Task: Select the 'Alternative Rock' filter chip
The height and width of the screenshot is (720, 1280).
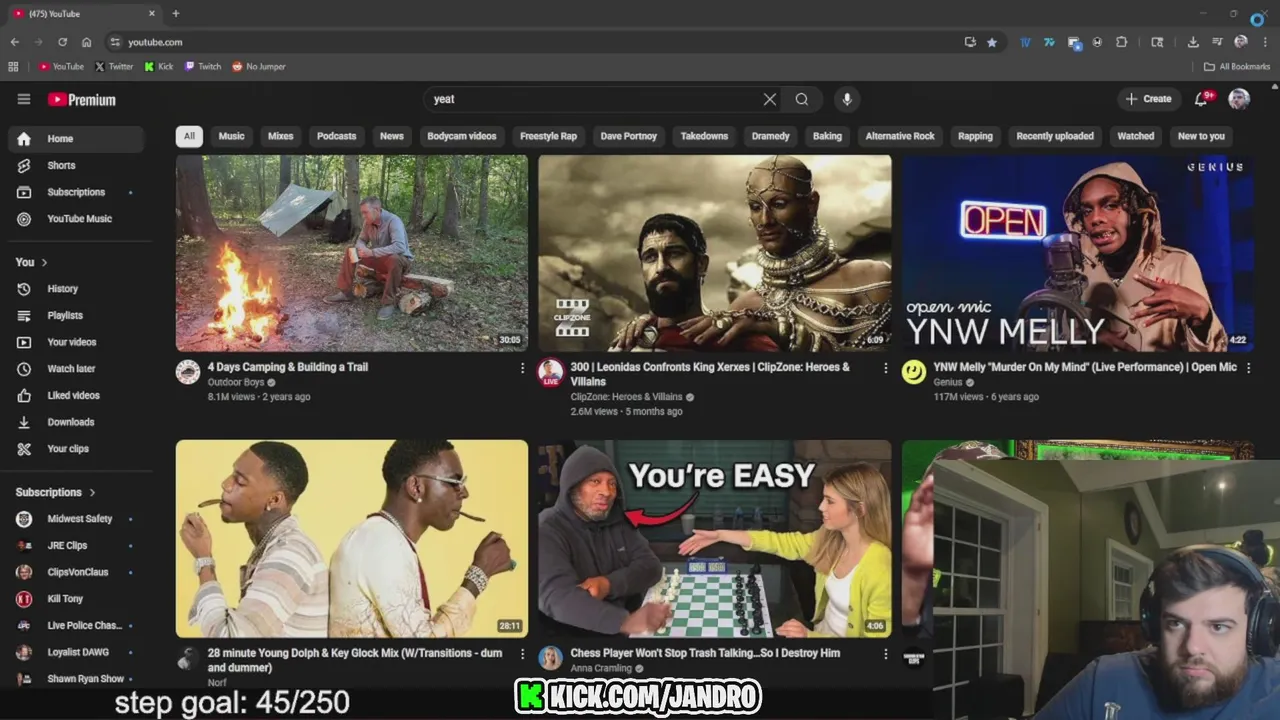Action: point(900,136)
